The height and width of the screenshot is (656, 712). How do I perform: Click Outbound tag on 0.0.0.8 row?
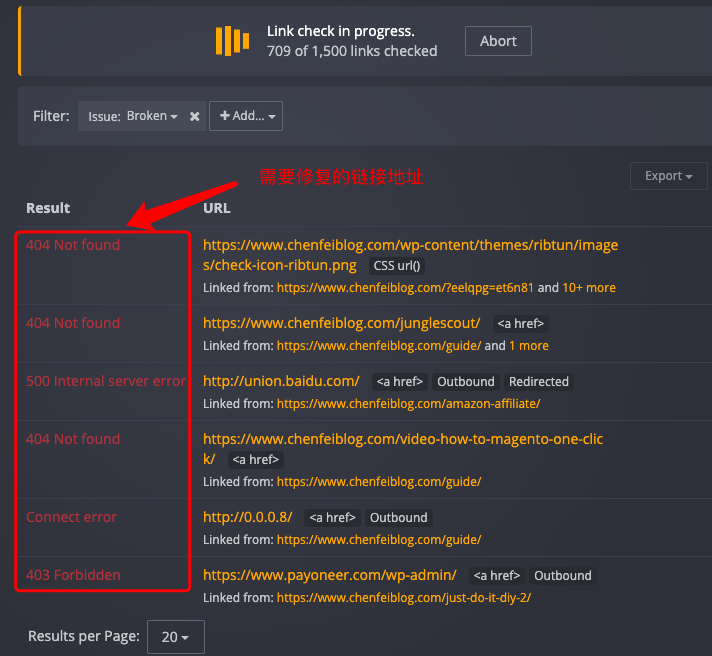point(398,518)
